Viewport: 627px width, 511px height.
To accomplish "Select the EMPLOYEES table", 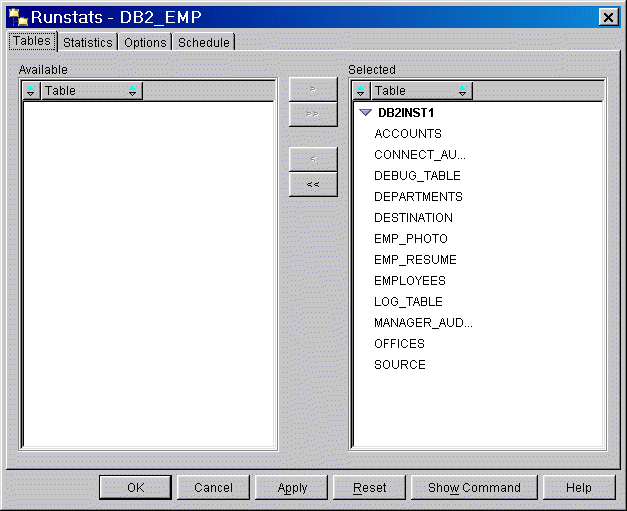I will point(409,281).
